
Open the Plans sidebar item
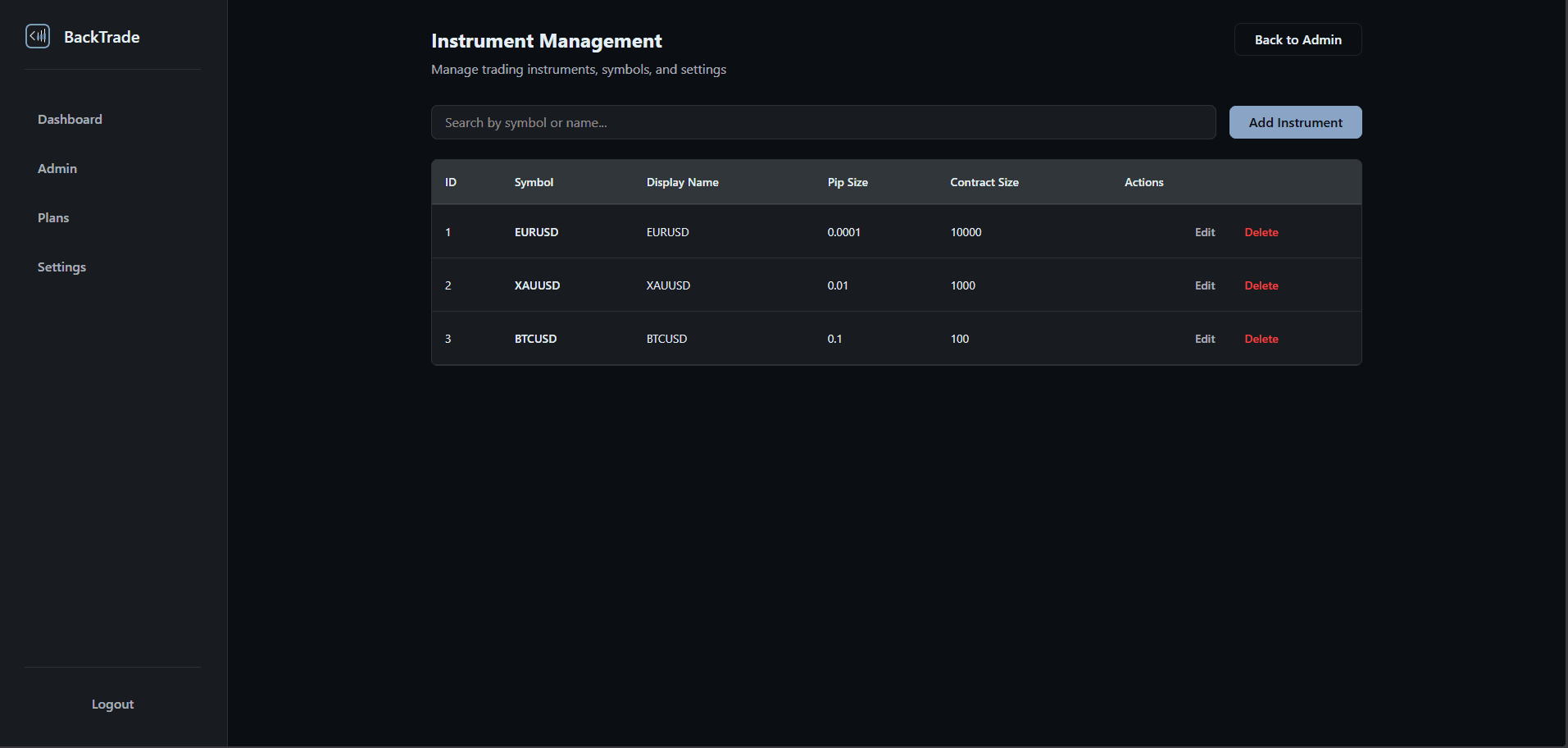pos(53,218)
